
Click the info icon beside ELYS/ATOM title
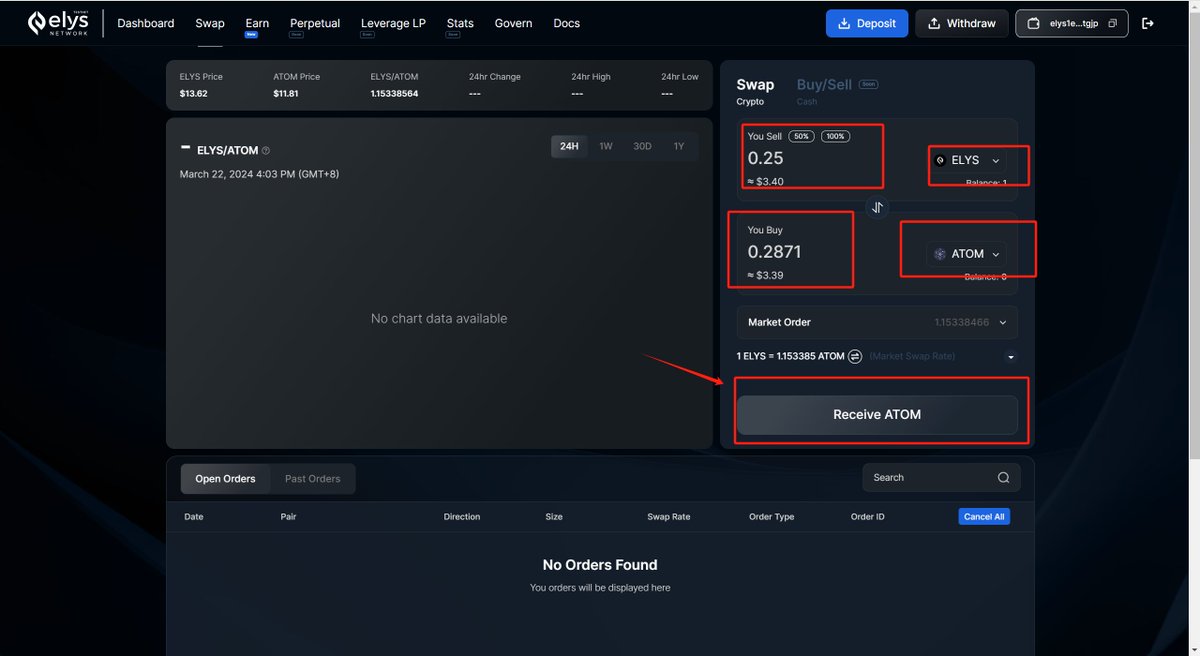tap(265, 151)
